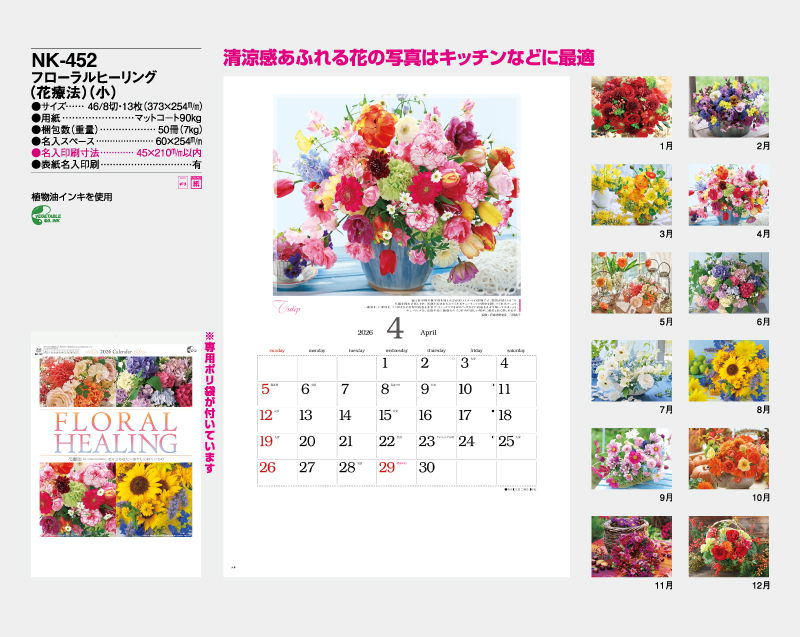Click the wednesday column header
The image size is (800, 637).
[396, 351]
